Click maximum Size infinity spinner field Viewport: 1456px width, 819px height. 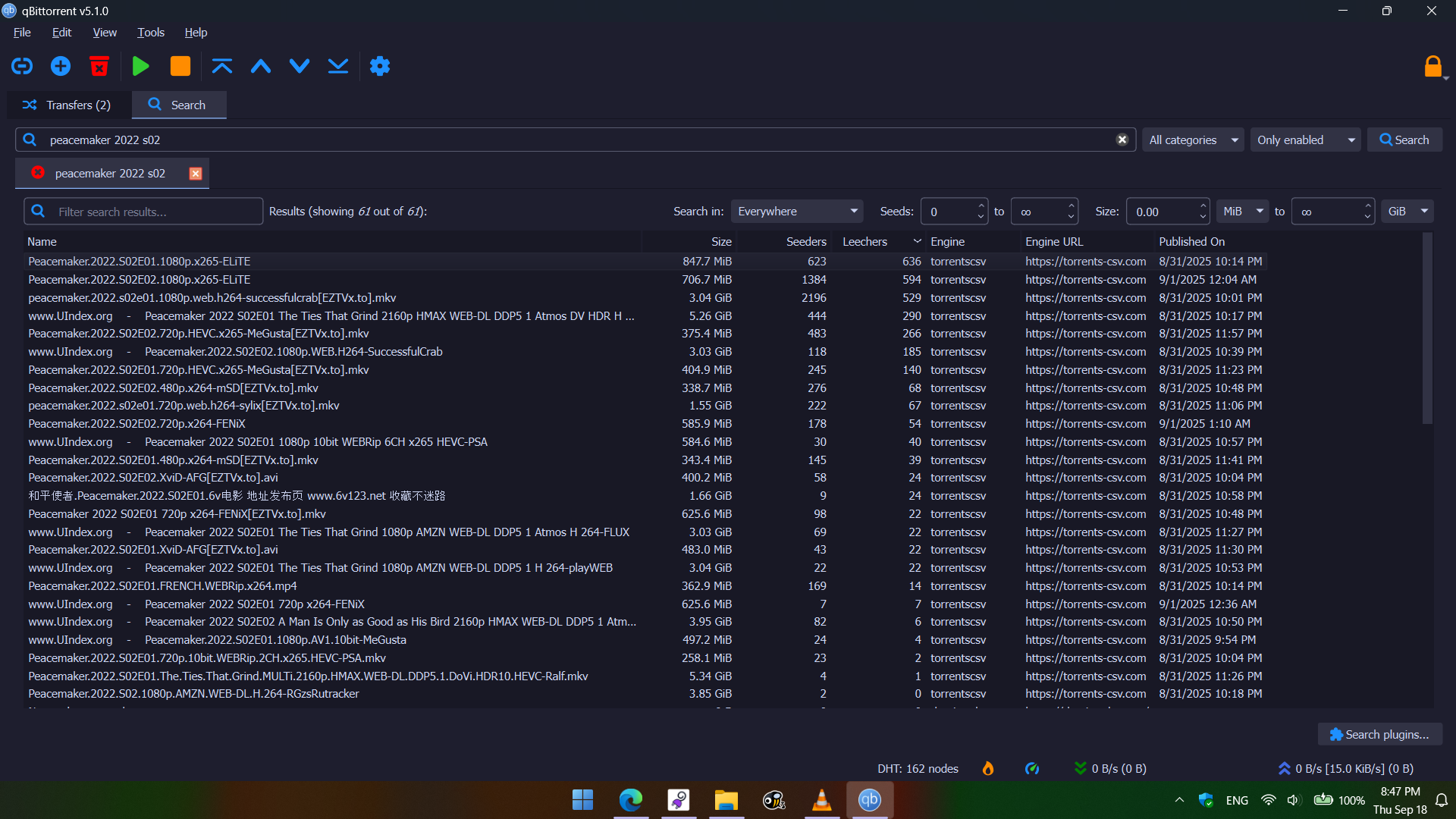click(1332, 212)
